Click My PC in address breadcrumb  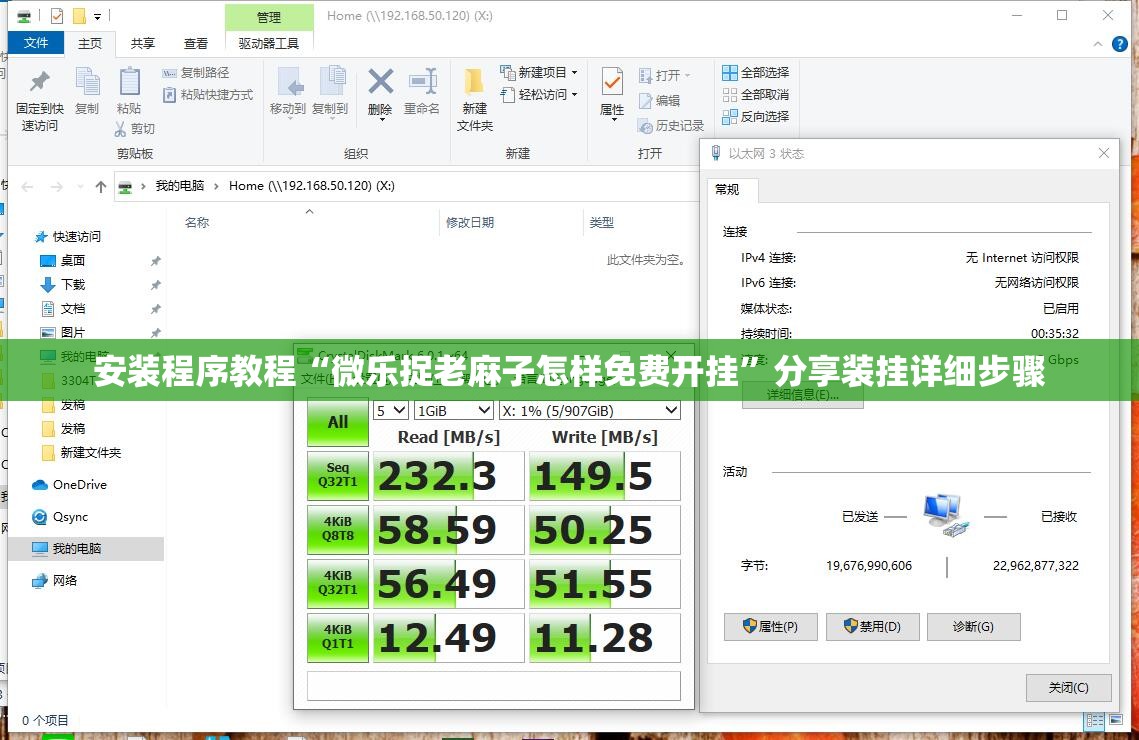click(x=179, y=186)
